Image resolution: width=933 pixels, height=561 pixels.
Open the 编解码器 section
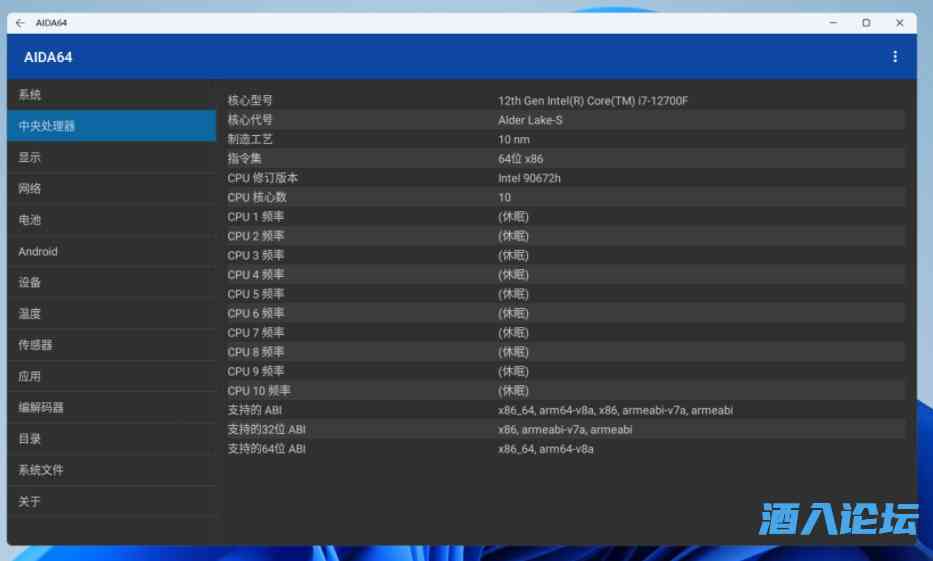coord(111,407)
